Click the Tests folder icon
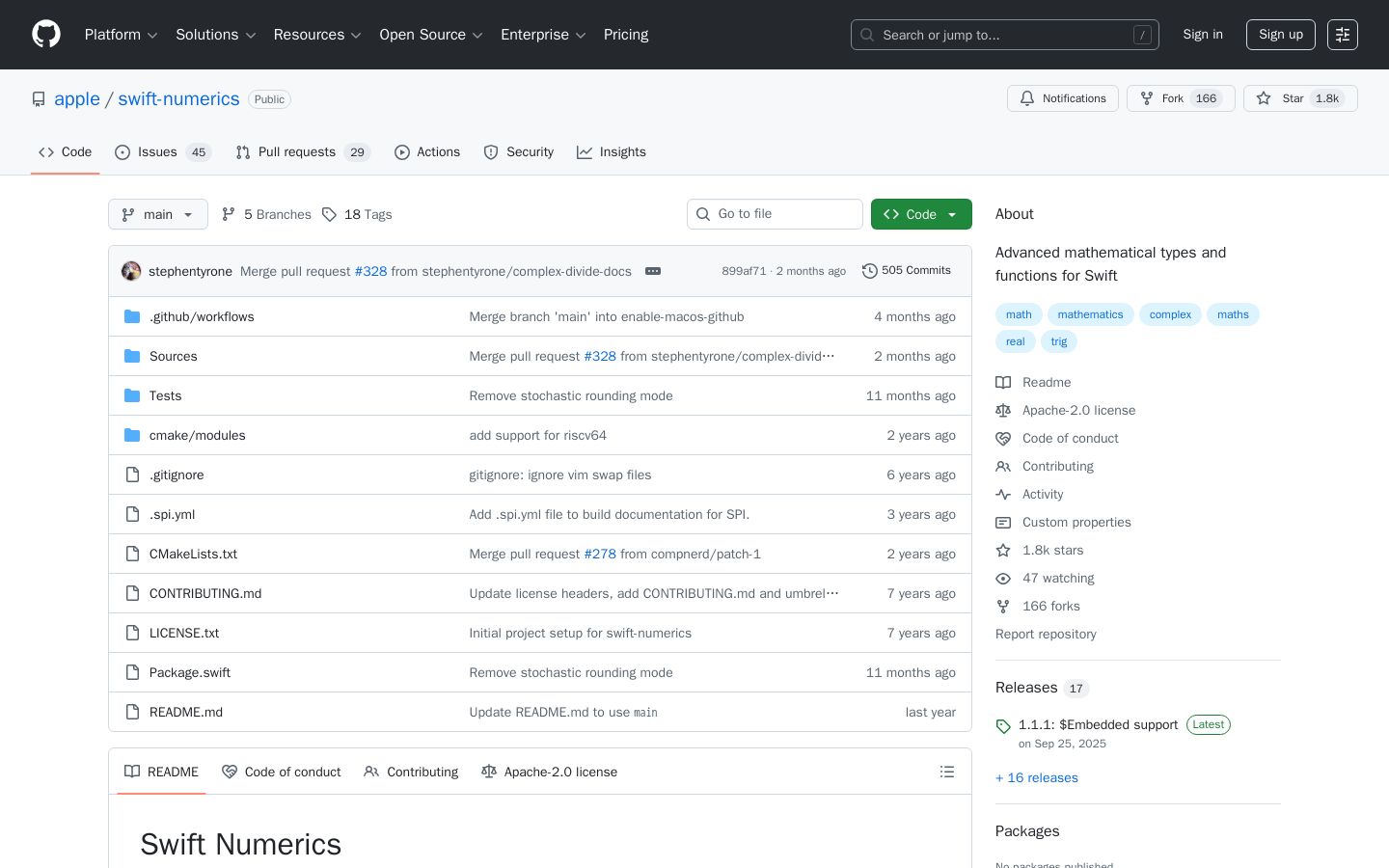The image size is (1389, 868). [x=132, y=395]
